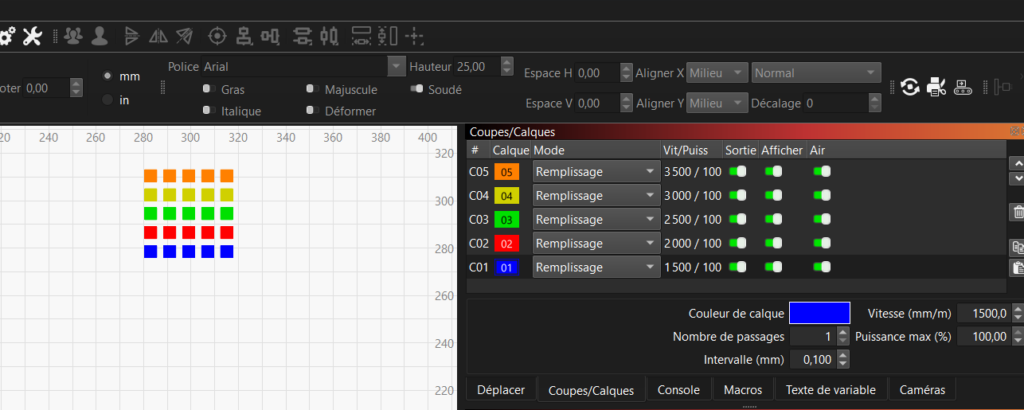Align objects along horizontal center icon
This screenshot has height=410, width=1024.
(x=270, y=36)
